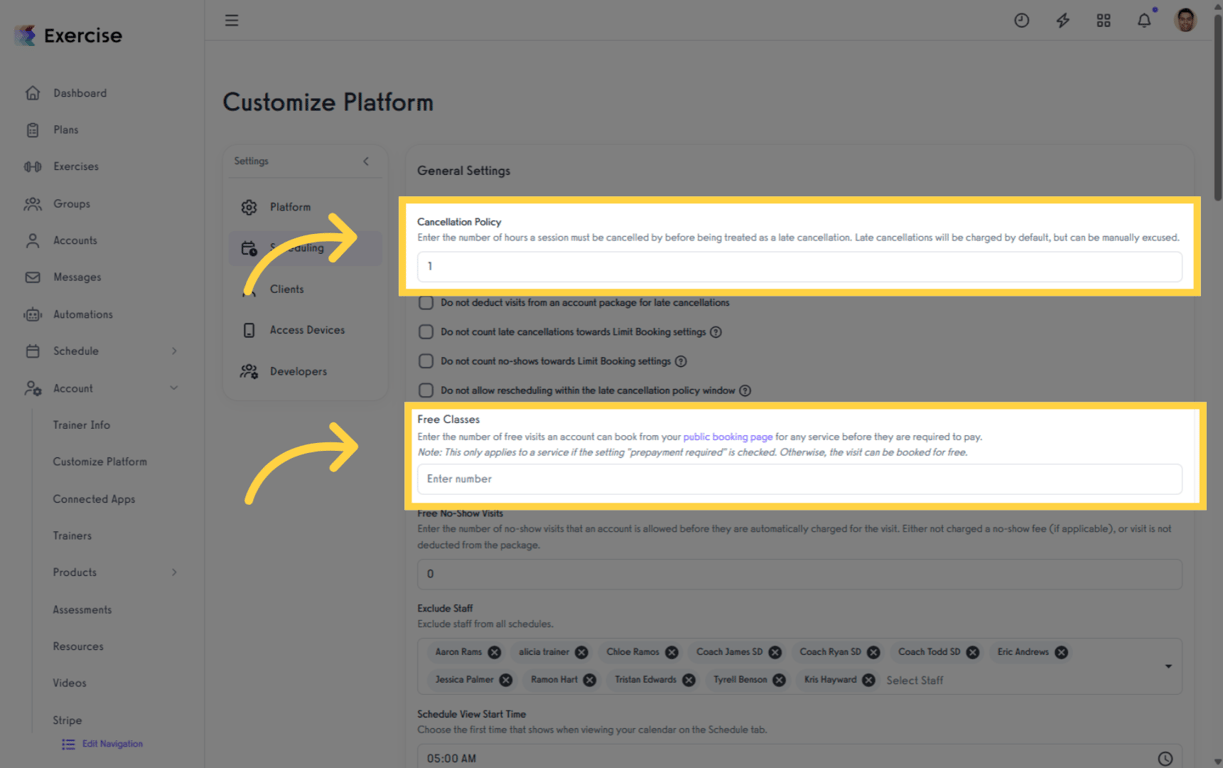Remove Coach Ryan SD from excluded staff

[x=873, y=652]
